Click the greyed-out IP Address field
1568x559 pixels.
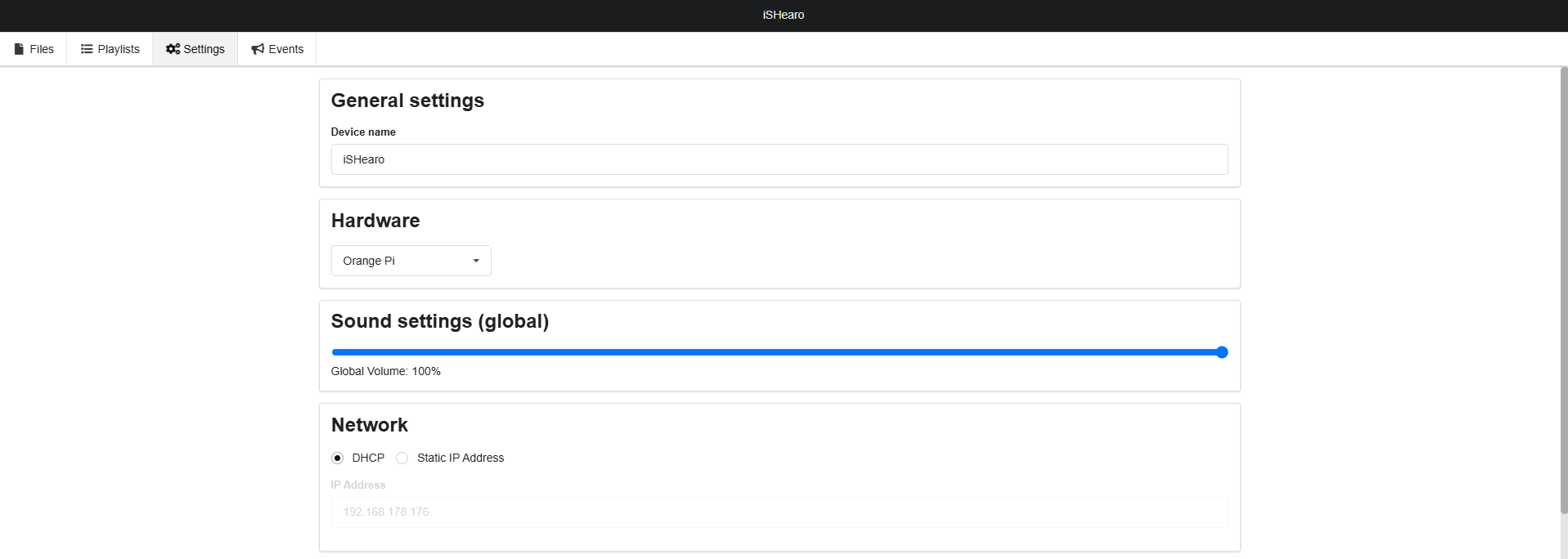(x=779, y=512)
